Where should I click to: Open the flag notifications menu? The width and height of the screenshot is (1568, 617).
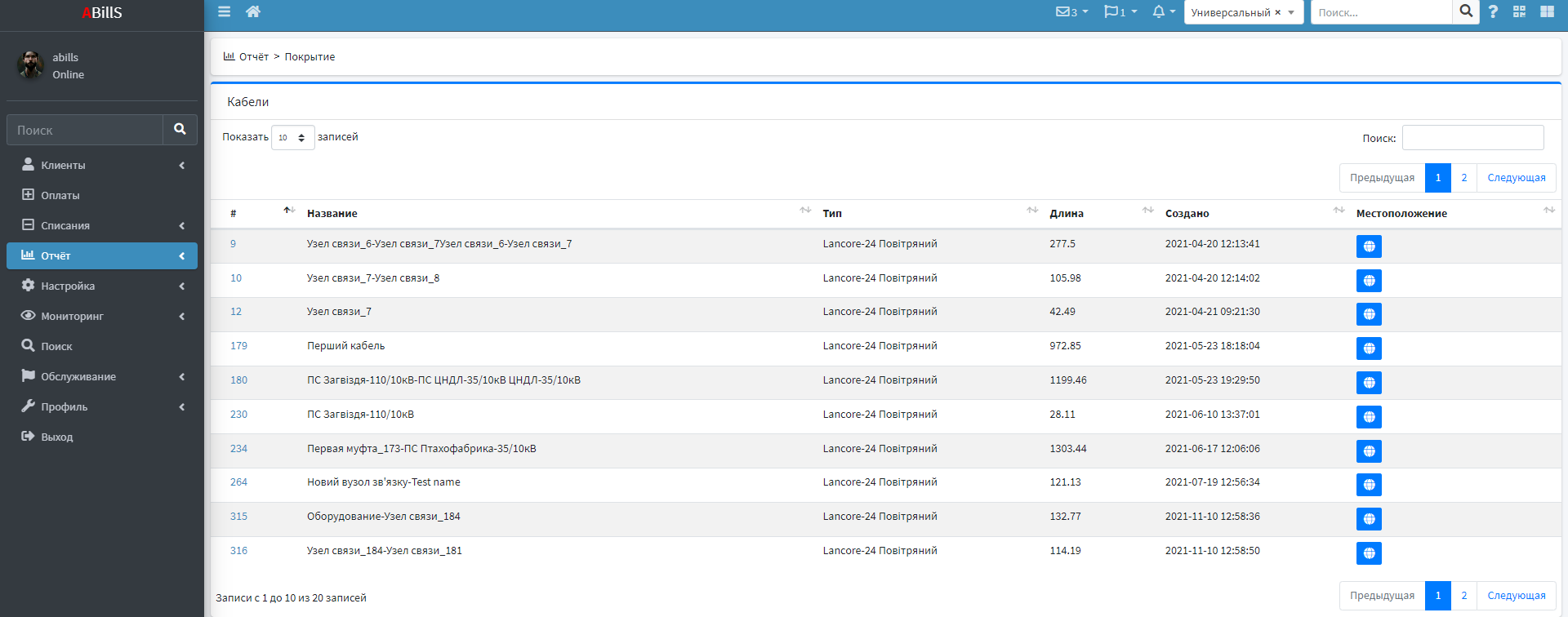click(x=1120, y=12)
